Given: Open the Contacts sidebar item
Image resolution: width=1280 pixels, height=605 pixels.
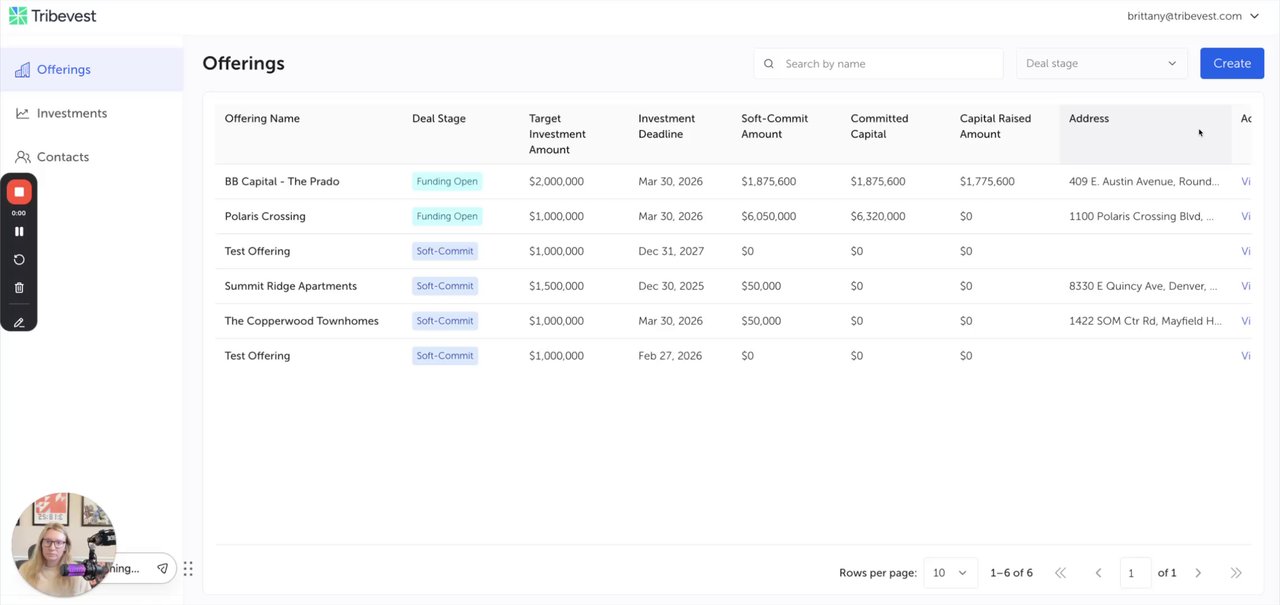Looking at the screenshot, I should click(x=62, y=157).
